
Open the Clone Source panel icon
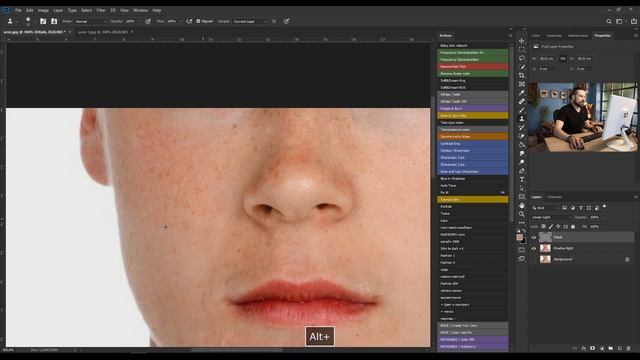[54, 21]
